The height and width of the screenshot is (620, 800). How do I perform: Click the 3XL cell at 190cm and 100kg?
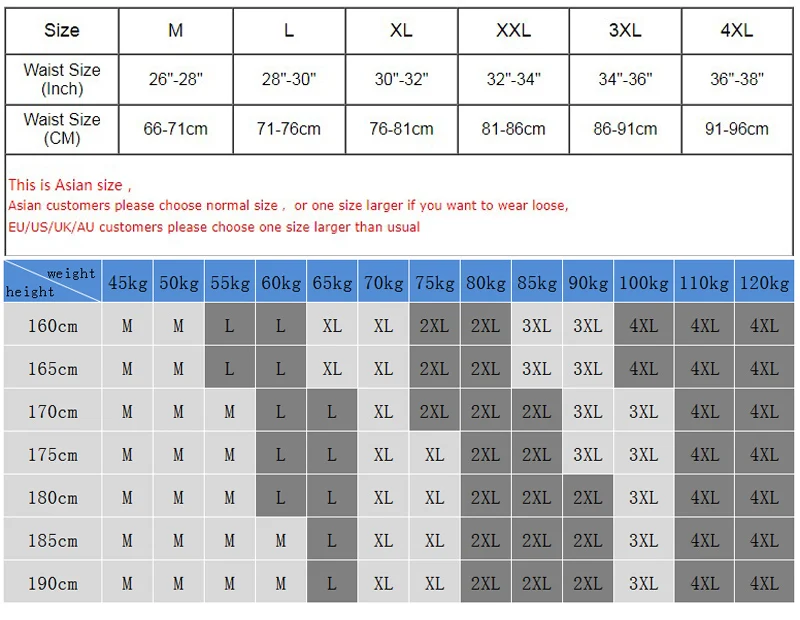pyautogui.click(x=643, y=583)
